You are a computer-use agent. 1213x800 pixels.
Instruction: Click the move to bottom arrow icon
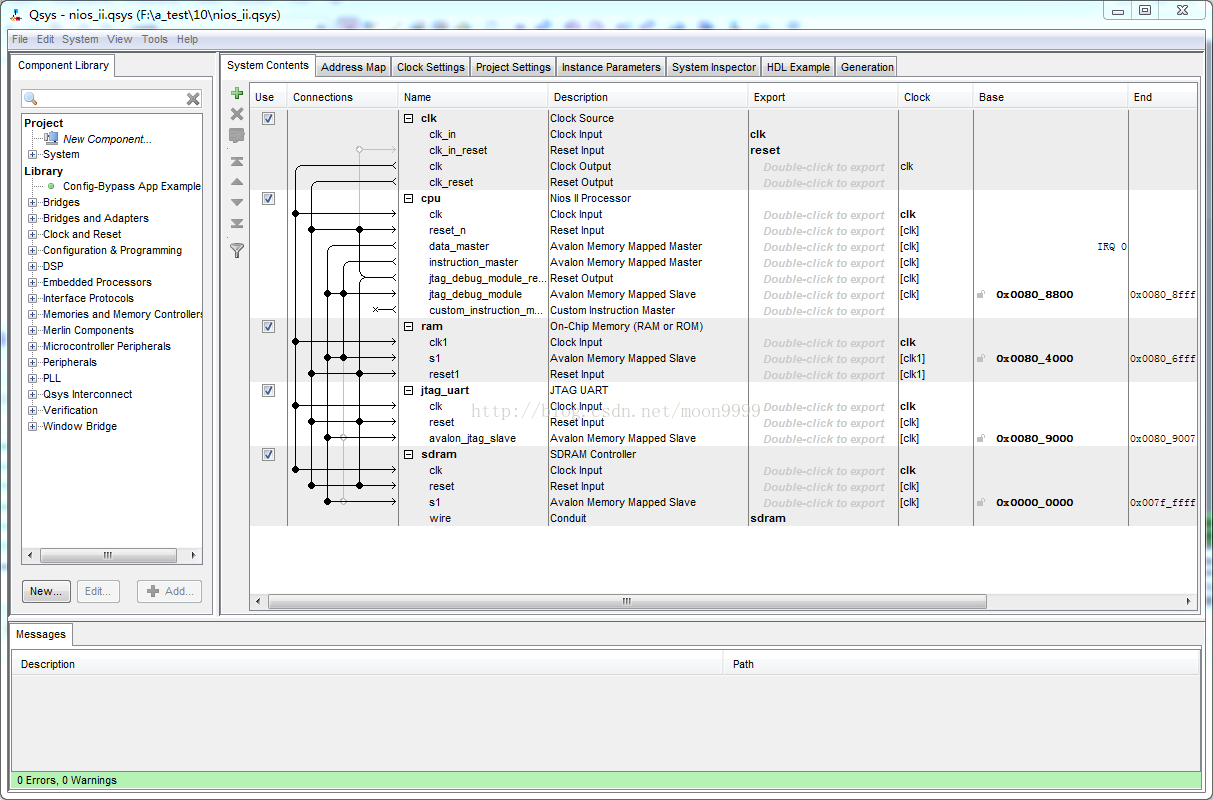pos(237,224)
